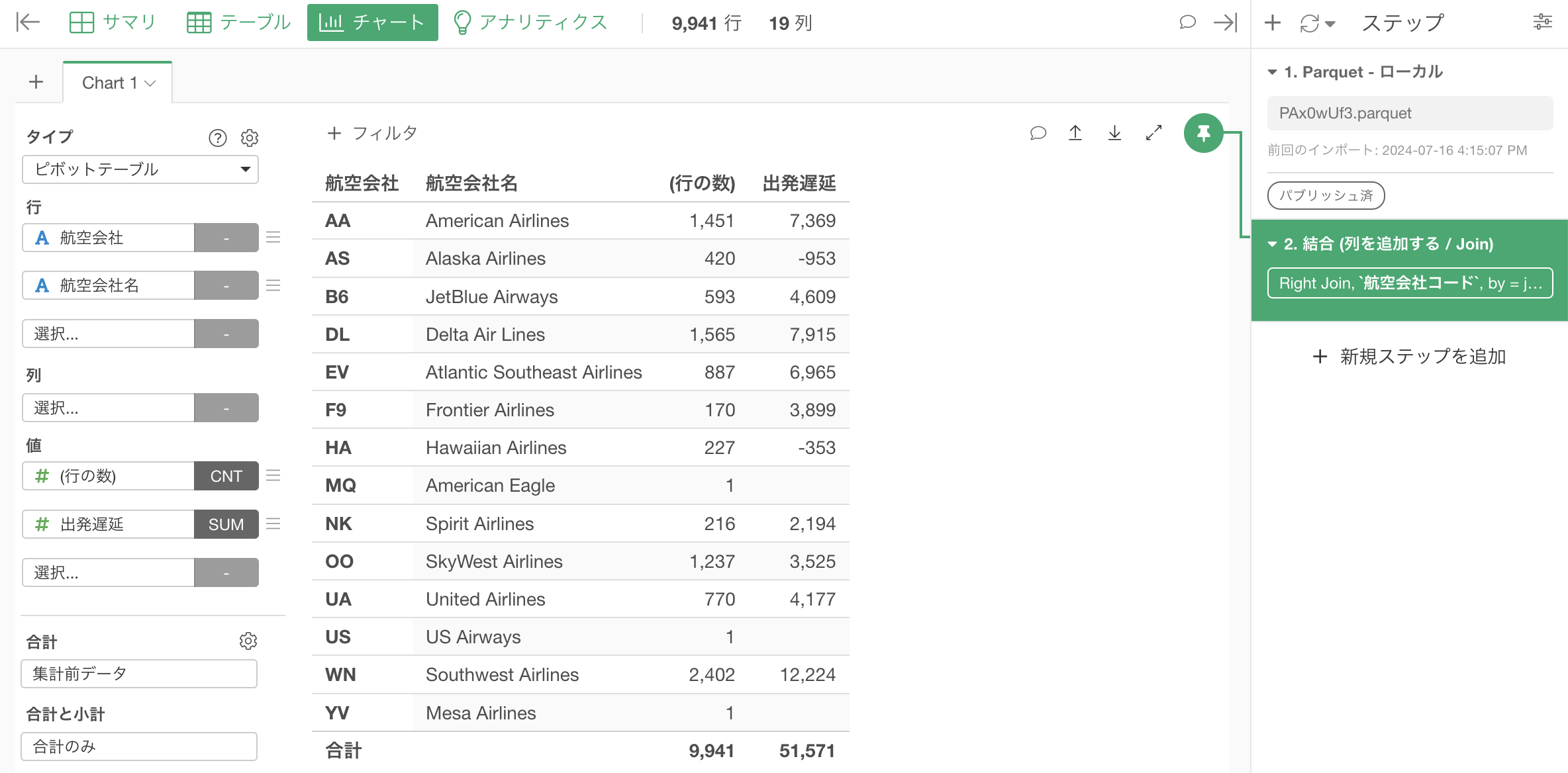Image resolution: width=1568 pixels, height=773 pixels.
Task: Select the 9,941 total count
Action: pos(711,751)
